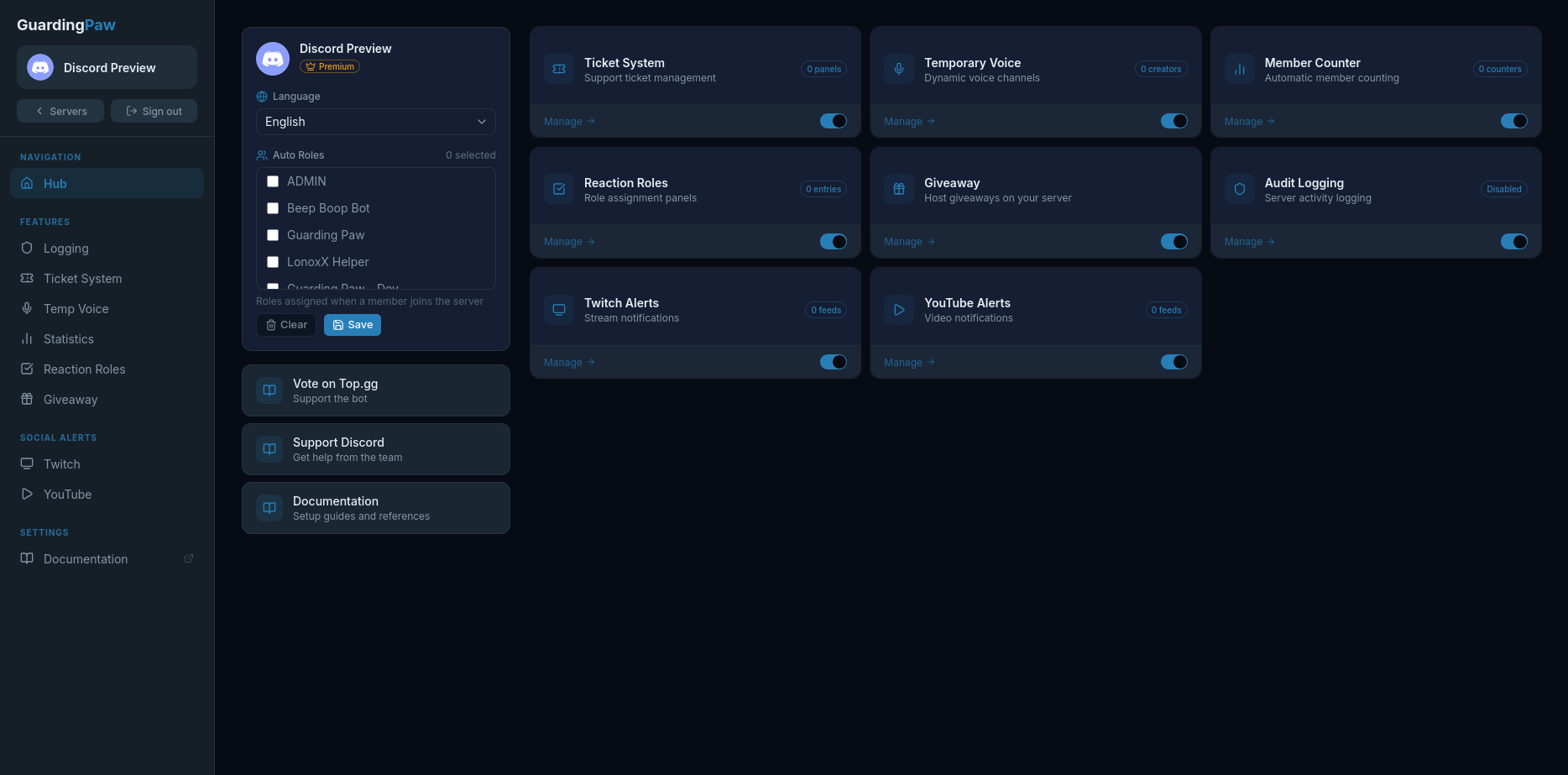Click Manage on the Temporary Voice card
The image size is (1568, 775).
coord(909,121)
